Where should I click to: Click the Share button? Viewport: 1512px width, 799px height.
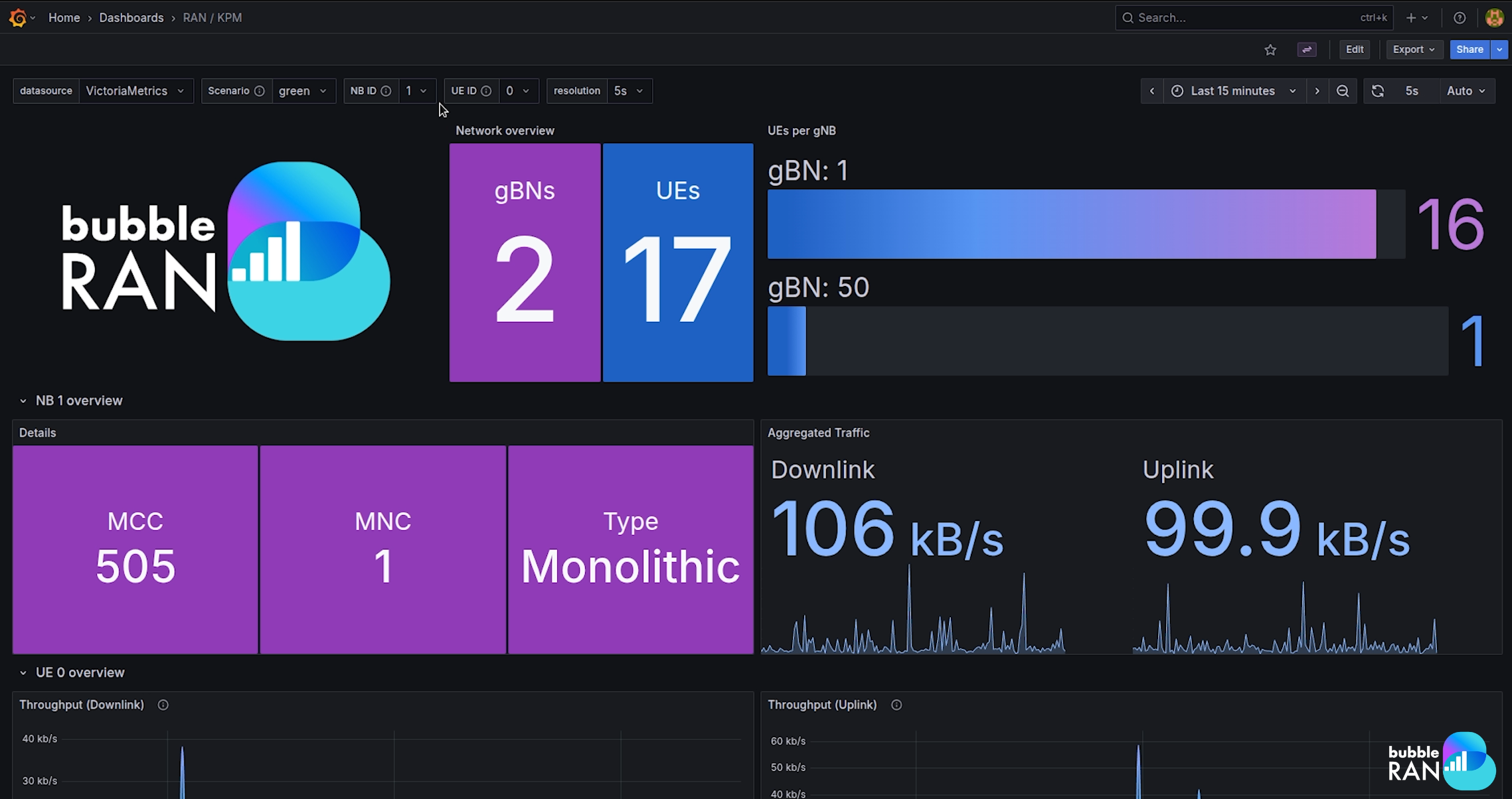coord(1469,50)
